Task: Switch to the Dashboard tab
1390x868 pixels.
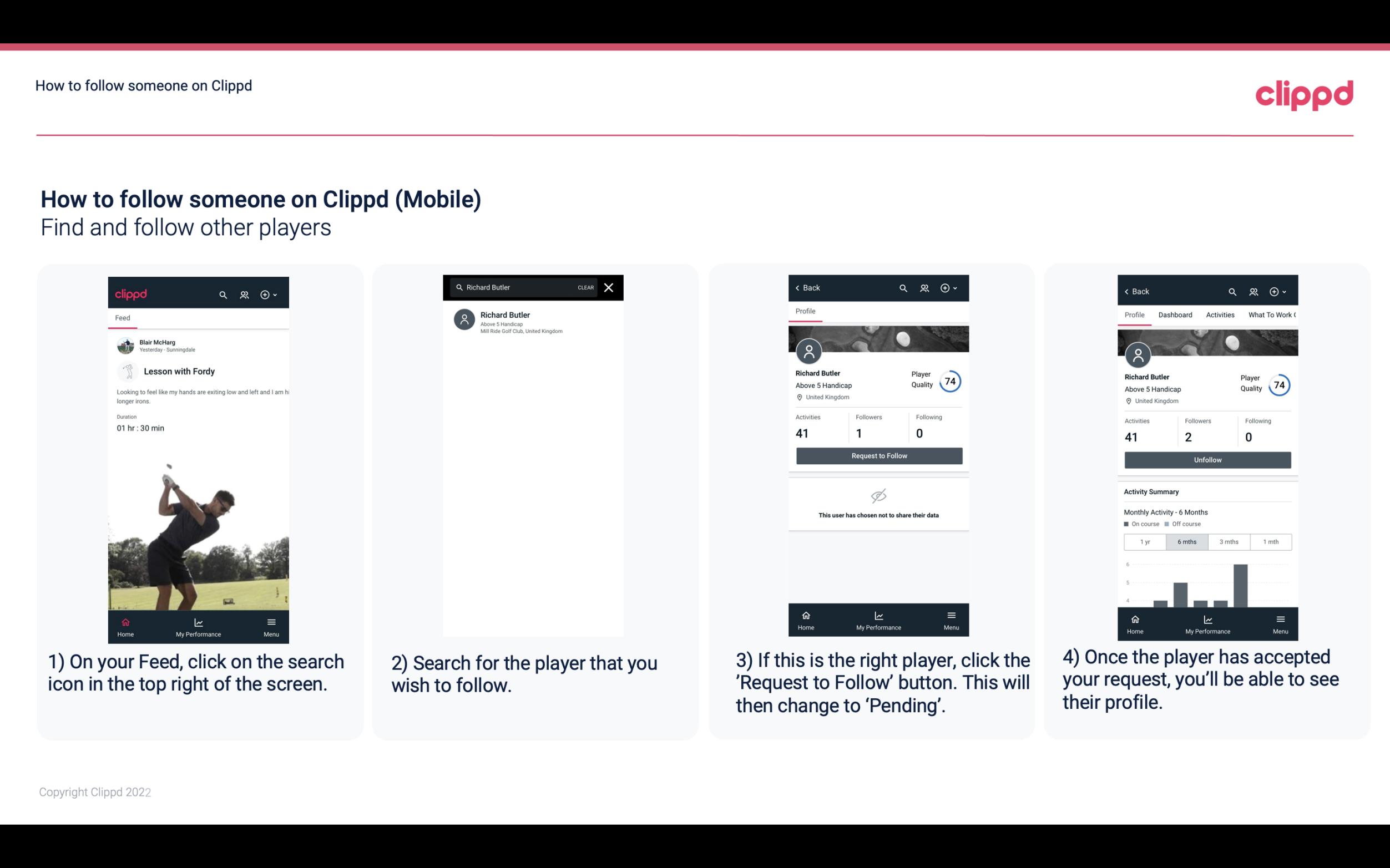Action: pyautogui.click(x=1175, y=315)
